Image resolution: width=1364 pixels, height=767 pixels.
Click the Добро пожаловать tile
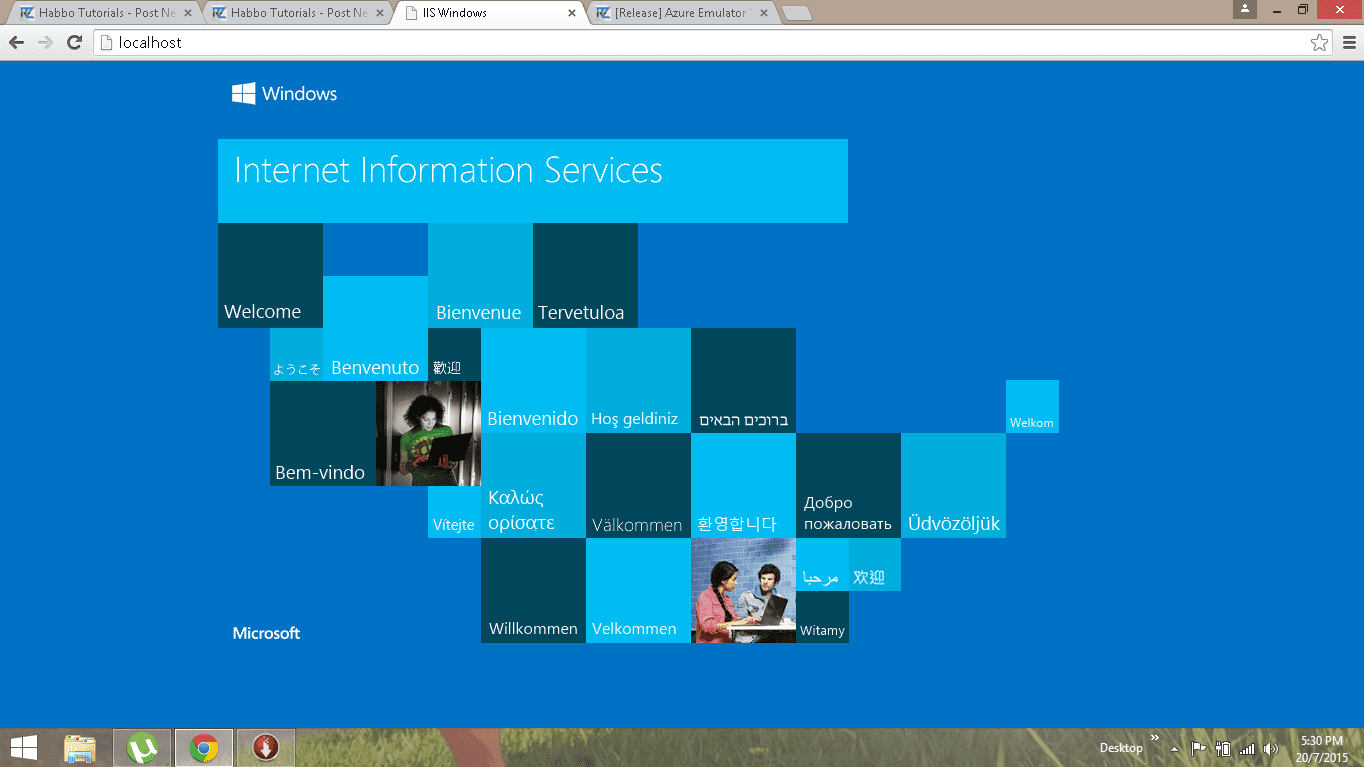pos(848,485)
